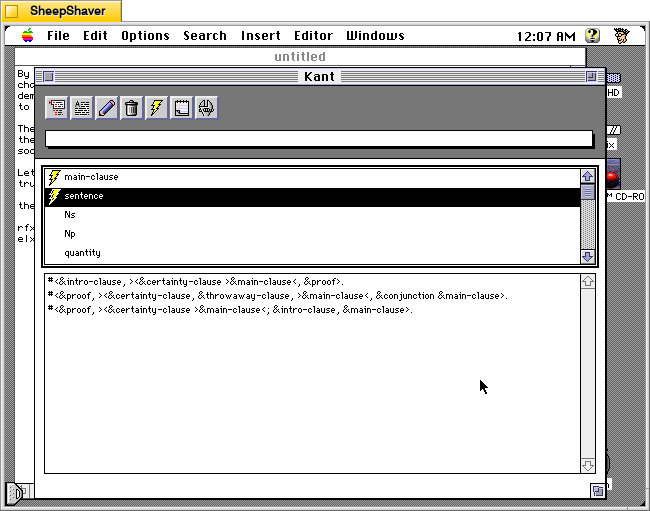The height and width of the screenshot is (511, 650).
Task: Open the application switcher icon in the menu bar
Action: point(622,36)
